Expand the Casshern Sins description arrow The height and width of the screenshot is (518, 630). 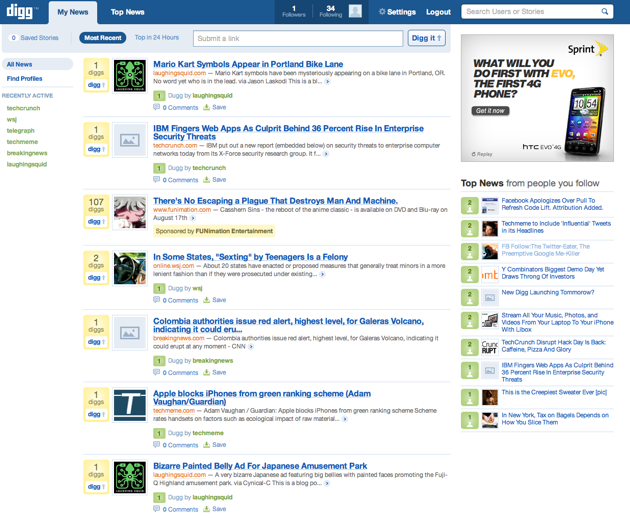point(193,218)
